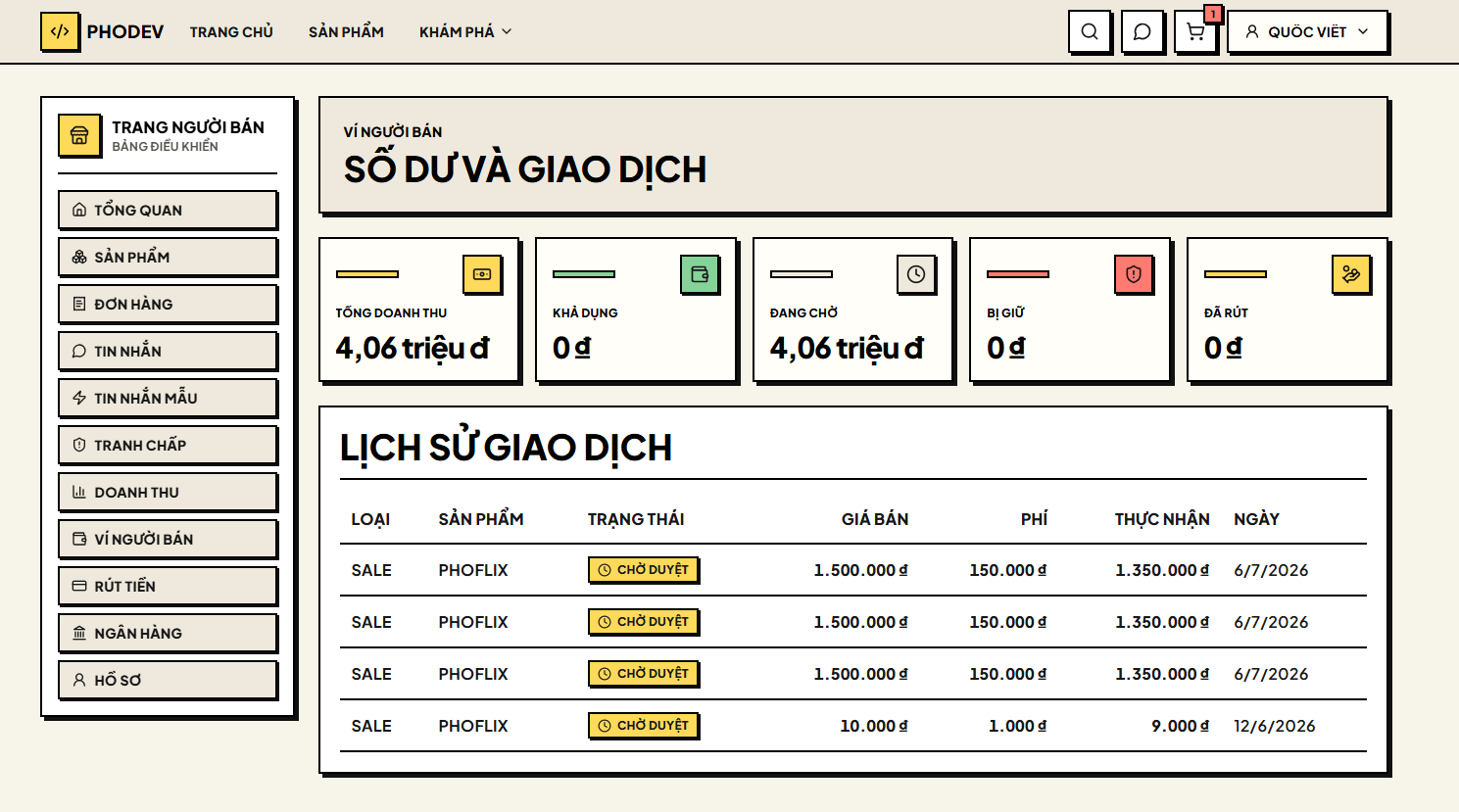Open the shopping cart icon
The width and height of the screenshot is (1459, 812).
(x=1195, y=31)
